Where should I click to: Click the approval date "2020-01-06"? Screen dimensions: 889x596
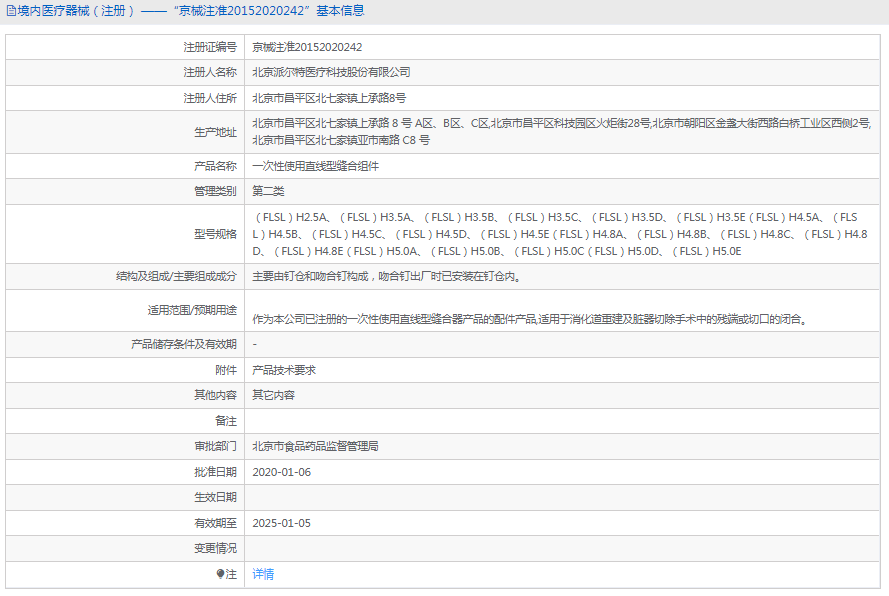[x=282, y=472]
